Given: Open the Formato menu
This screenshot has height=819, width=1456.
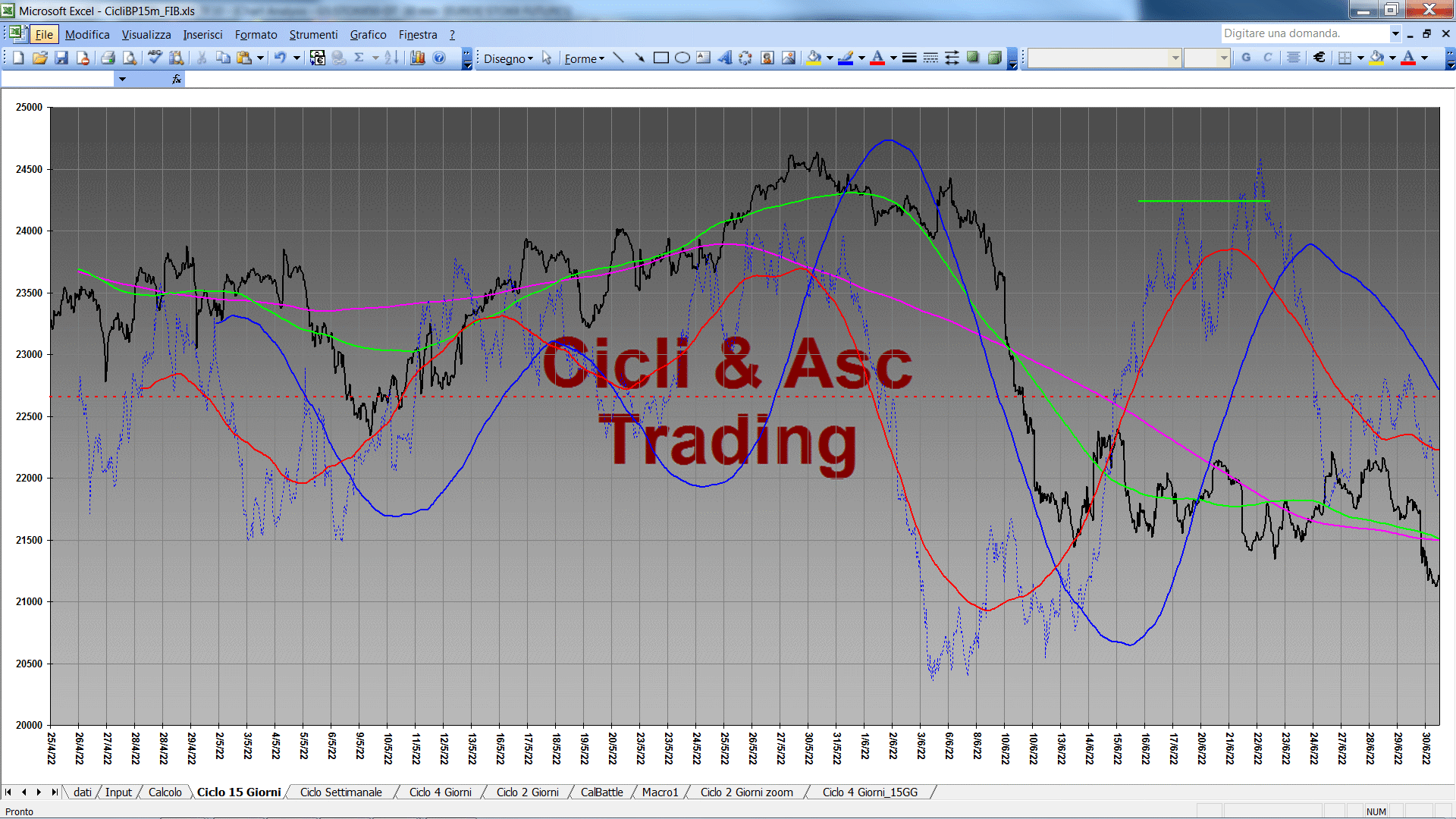Looking at the screenshot, I should [x=256, y=35].
